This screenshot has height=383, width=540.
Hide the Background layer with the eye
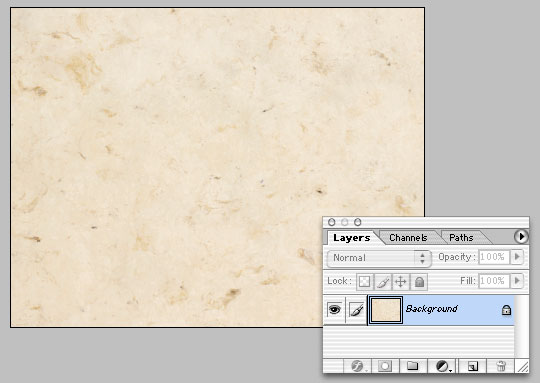(x=334, y=309)
